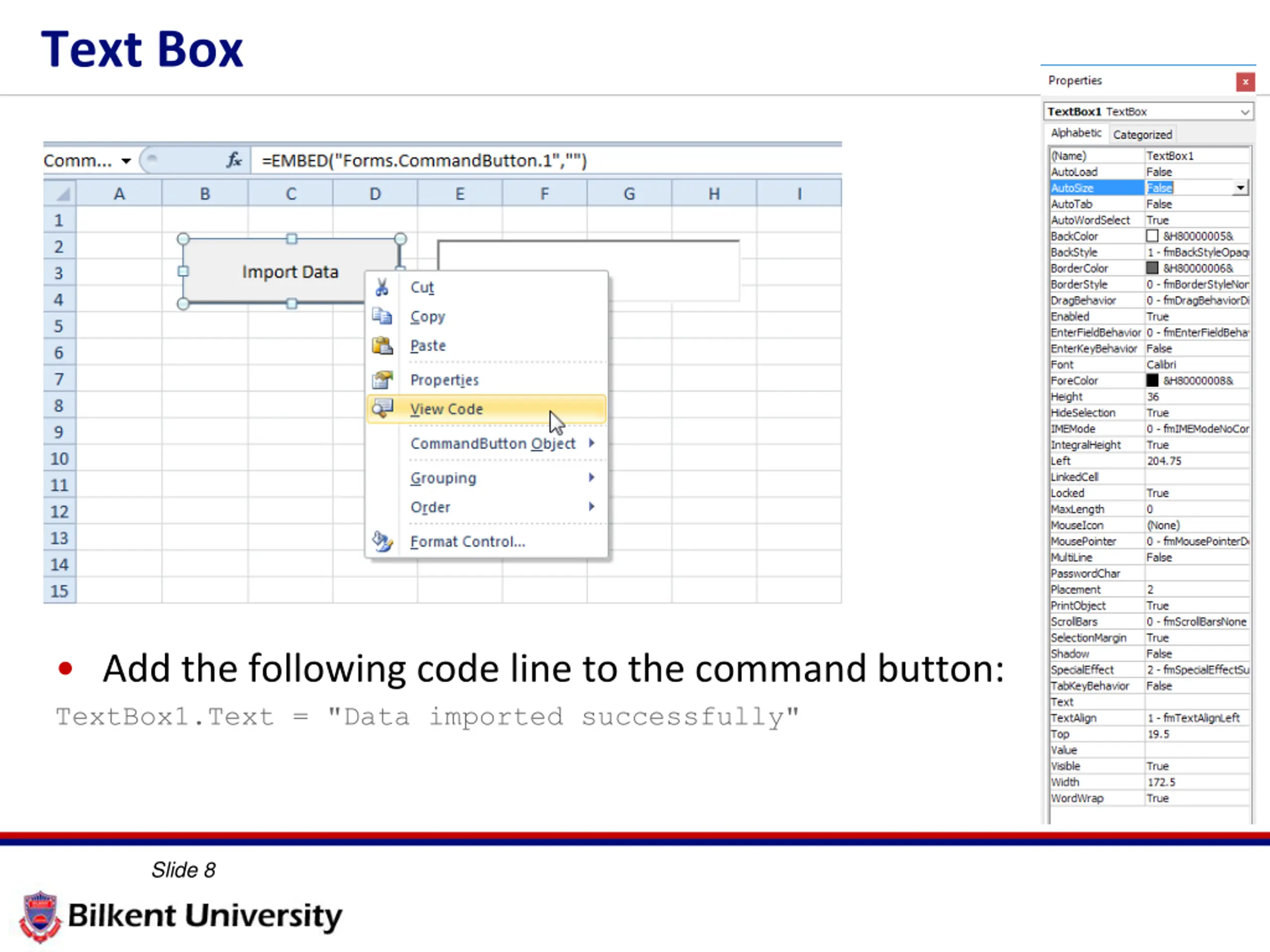Click the Value property row
Viewport: 1270px width, 952px height.
click(x=1150, y=750)
